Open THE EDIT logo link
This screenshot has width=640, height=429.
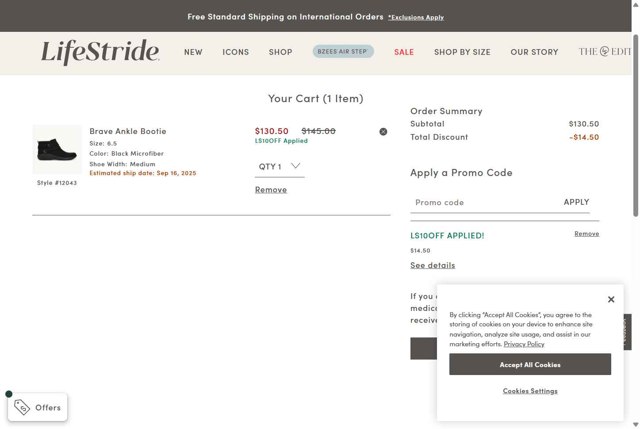pos(604,51)
